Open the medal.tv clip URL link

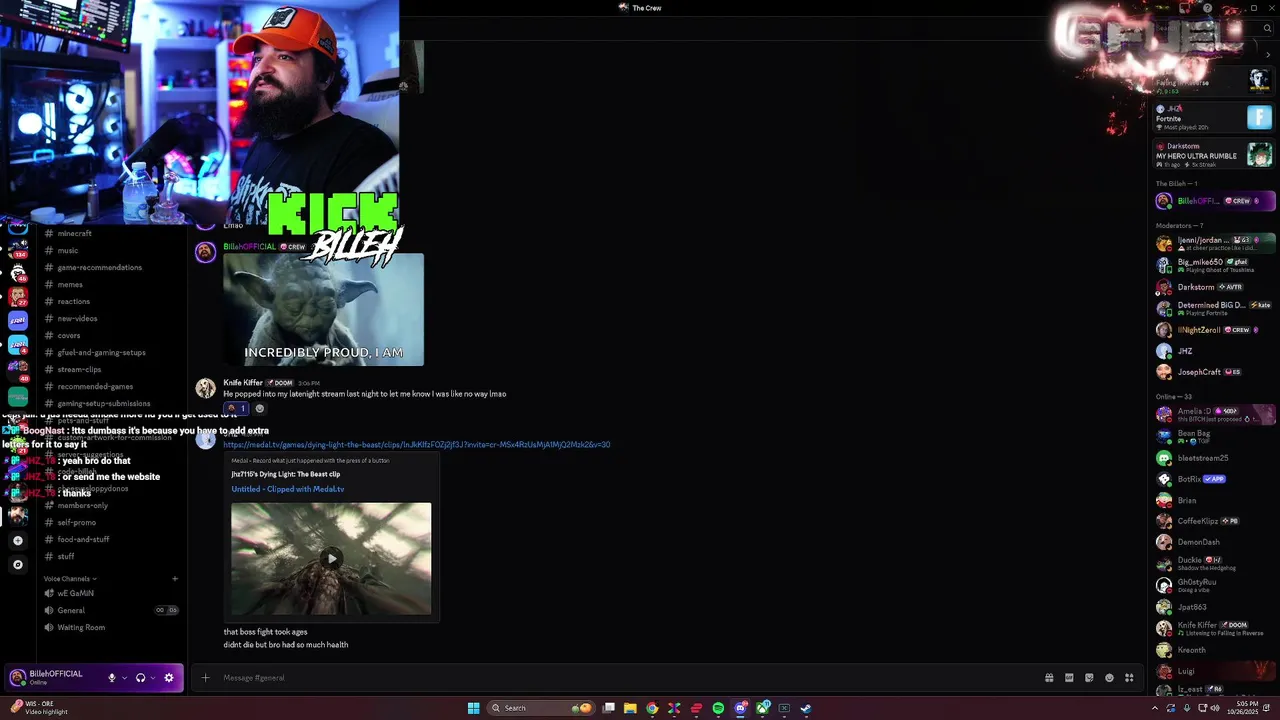tap(416, 444)
